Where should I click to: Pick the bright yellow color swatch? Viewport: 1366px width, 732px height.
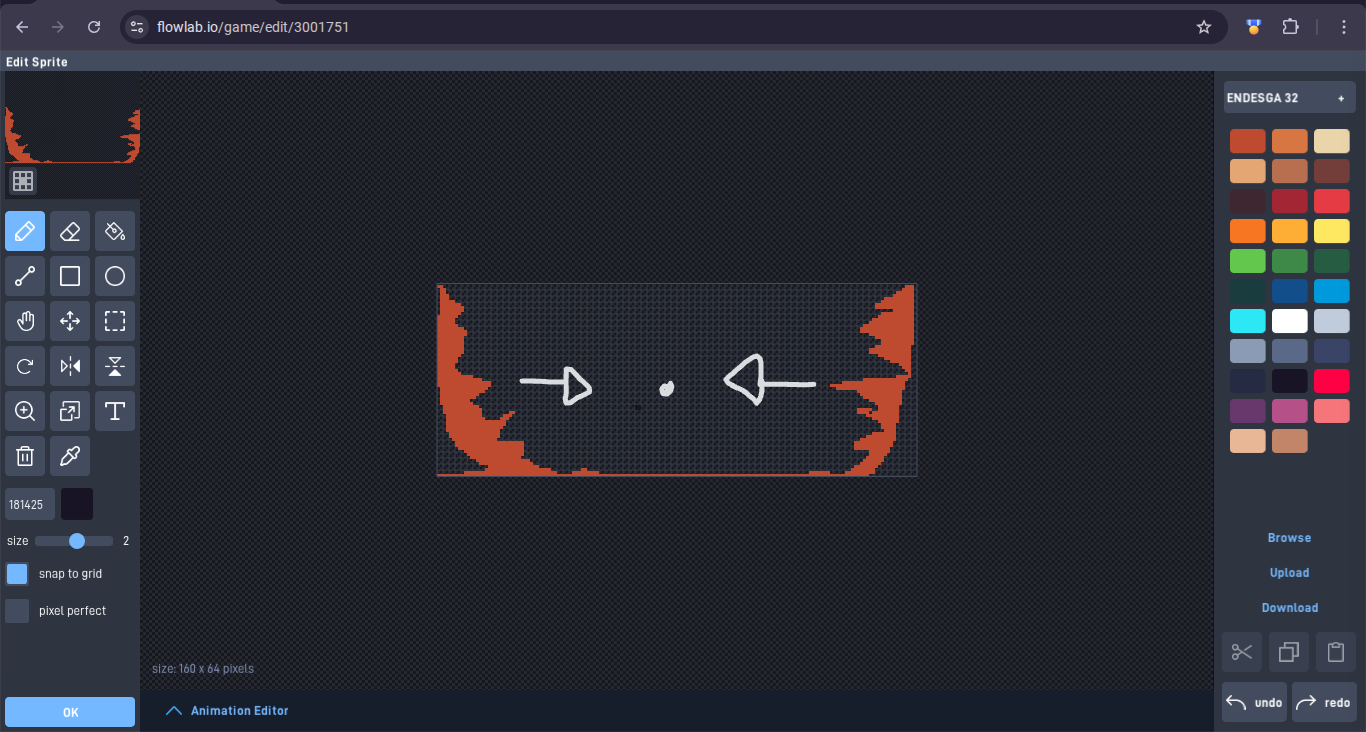pos(1331,231)
